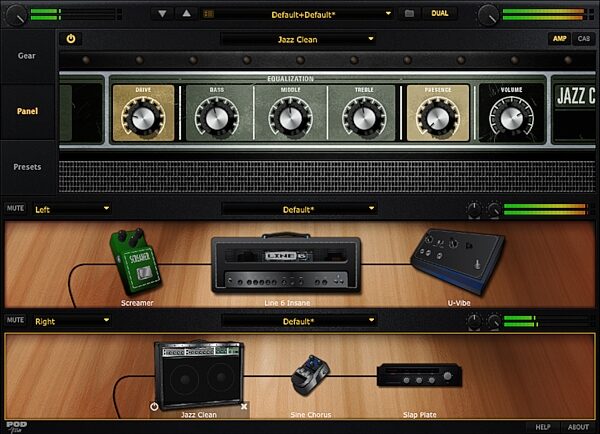Image resolution: width=600 pixels, height=434 pixels.
Task: Click the POD Farm logo
Action: click(16, 427)
